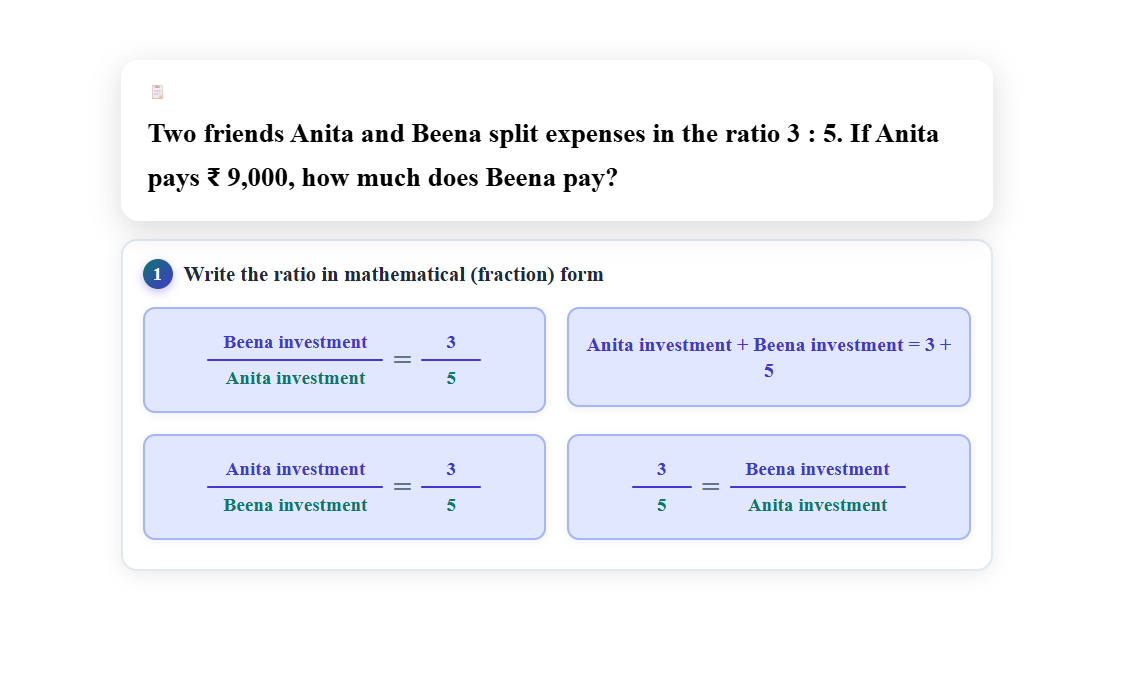Click the equals sign in the bottom-right option
Screen dimensions: 1125x698
pos(710,487)
